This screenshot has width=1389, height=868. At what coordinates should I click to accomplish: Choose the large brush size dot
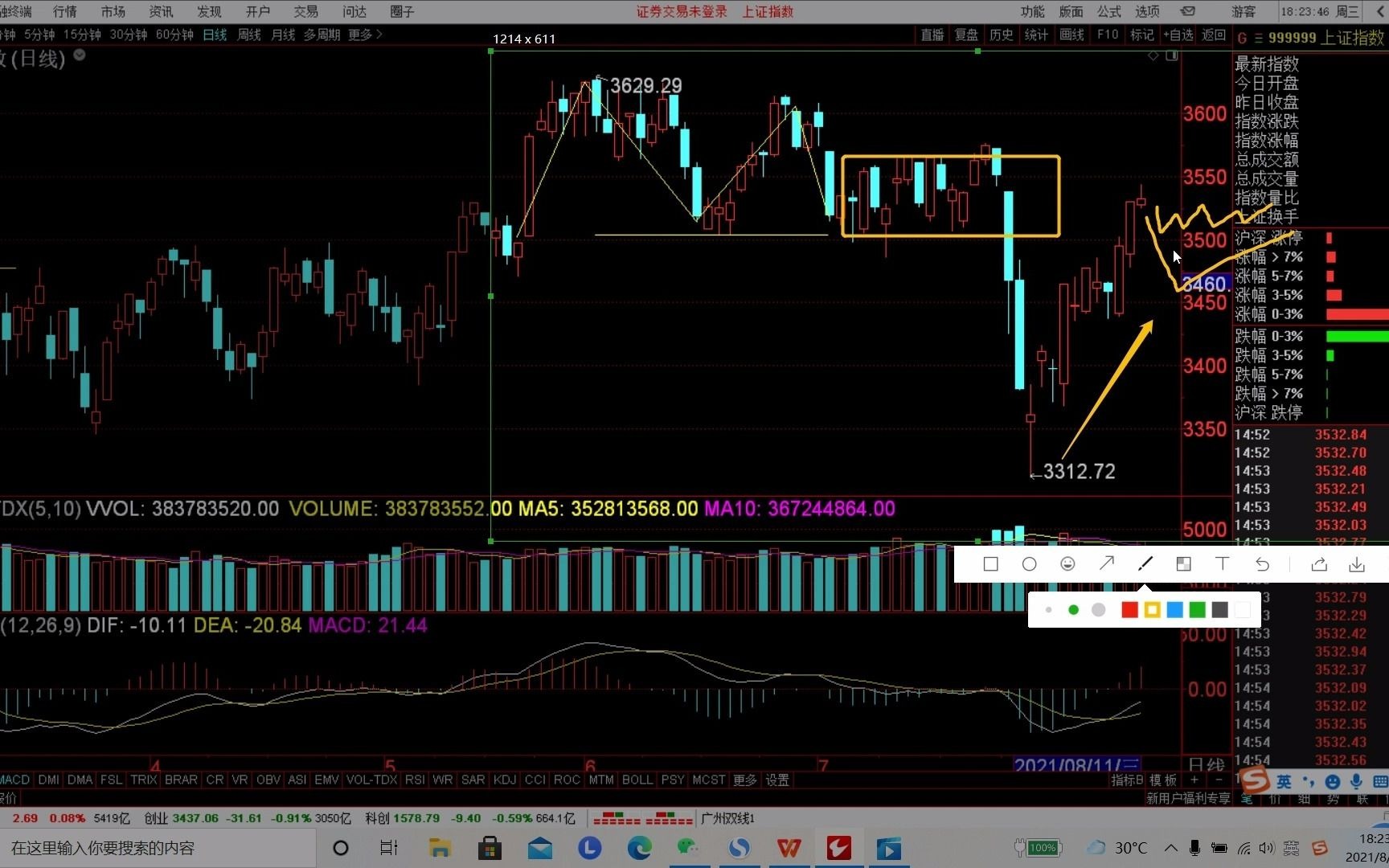click(1098, 610)
